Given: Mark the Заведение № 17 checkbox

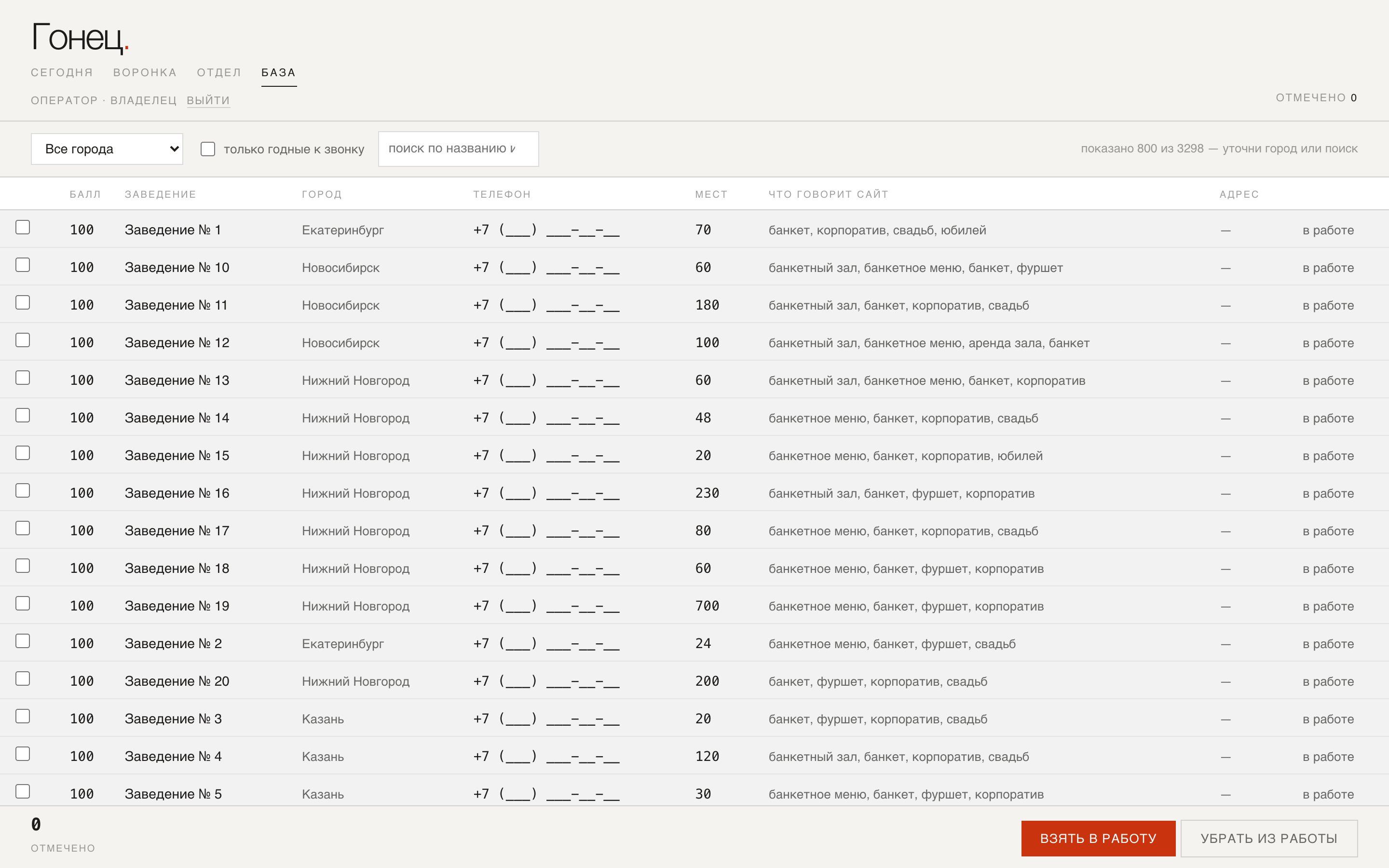Looking at the screenshot, I should pyautogui.click(x=22, y=528).
